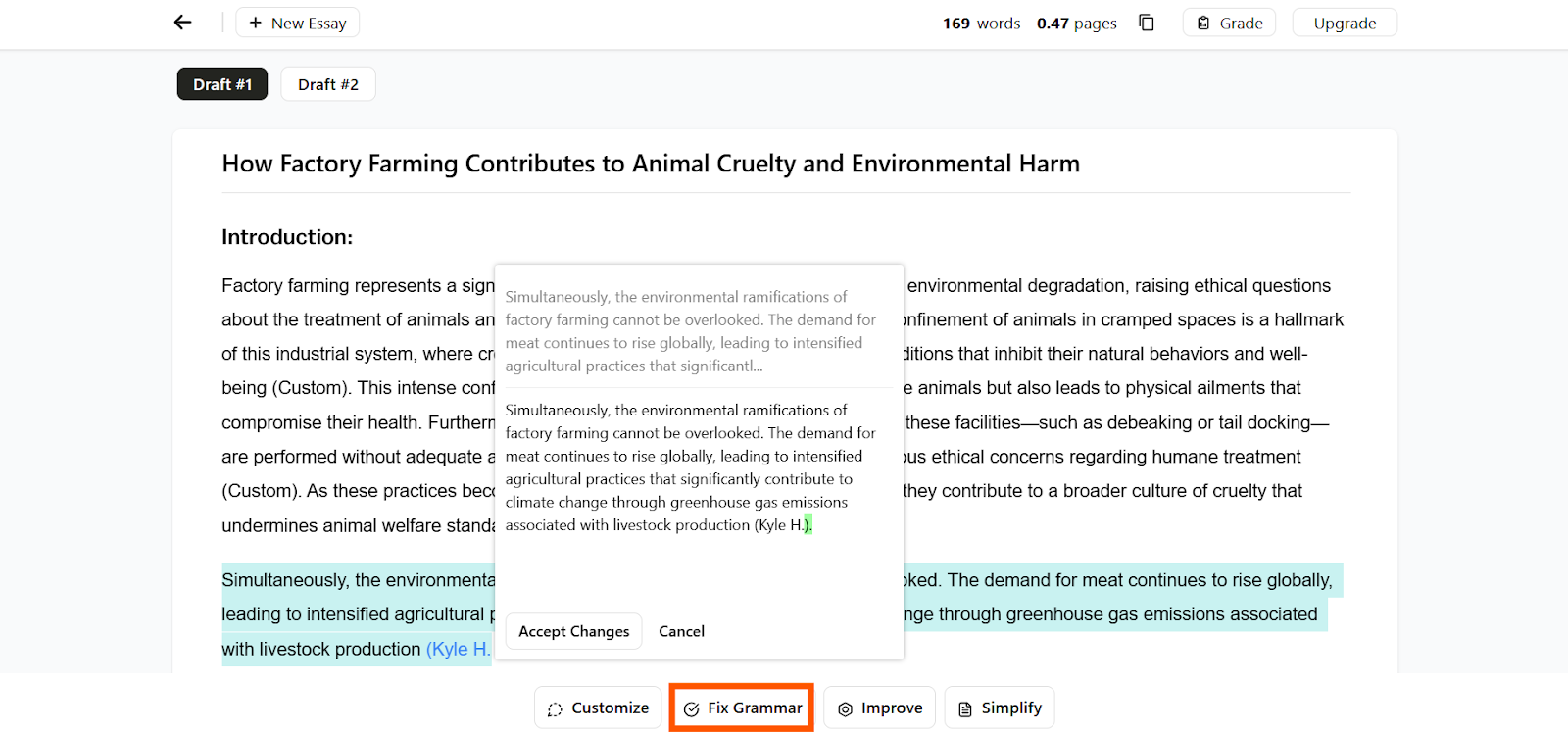Click the copy essay icon
This screenshot has width=1568, height=732.
[1147, 23]
